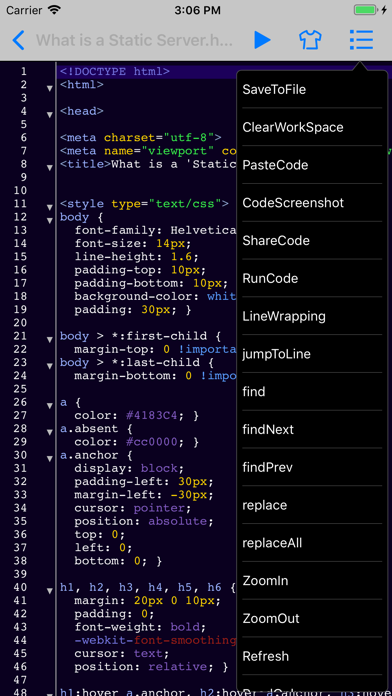Collapse last-child rule at line 23

pyautogui.click(x=50, y=366)
